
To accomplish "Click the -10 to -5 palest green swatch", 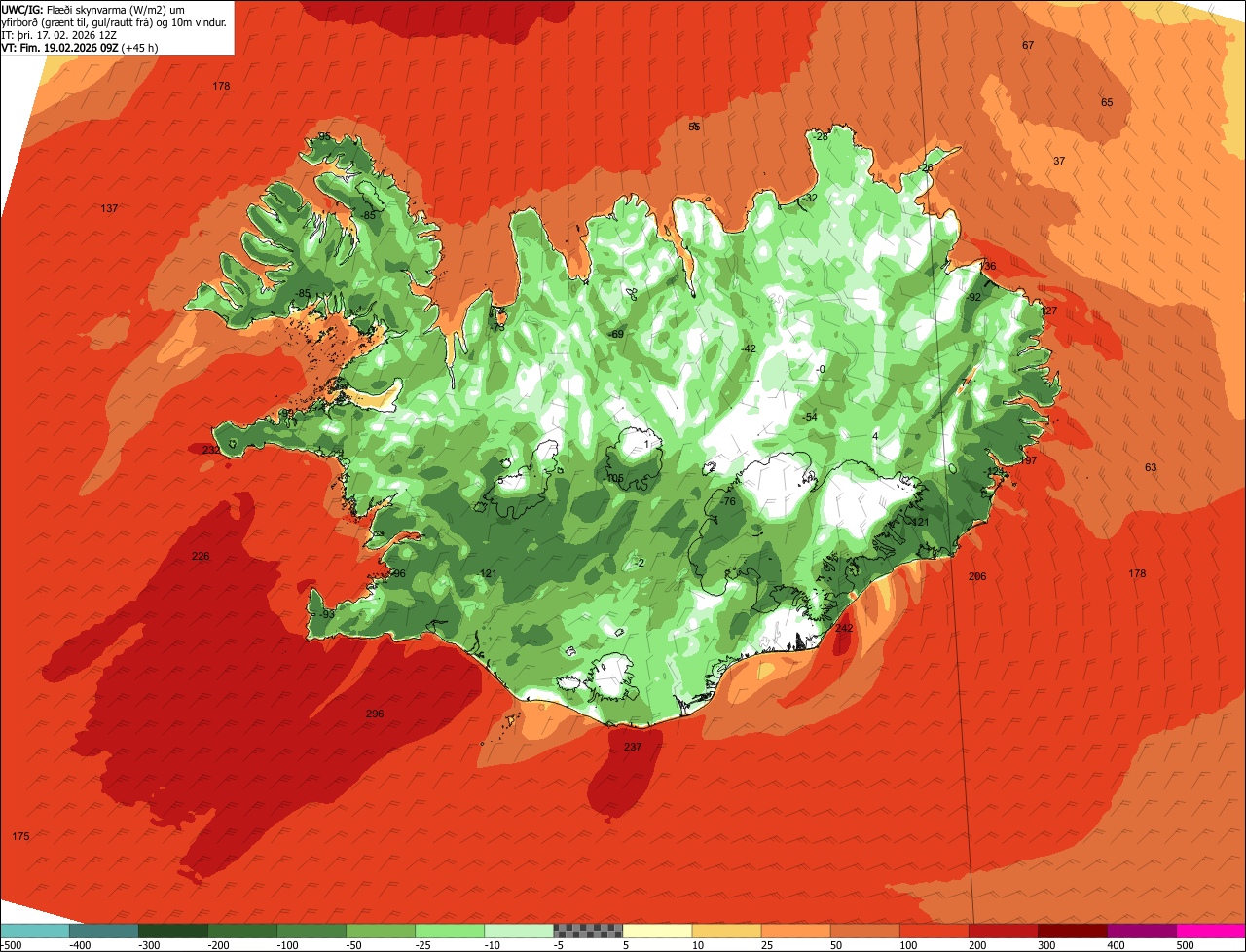I will 519,931.
